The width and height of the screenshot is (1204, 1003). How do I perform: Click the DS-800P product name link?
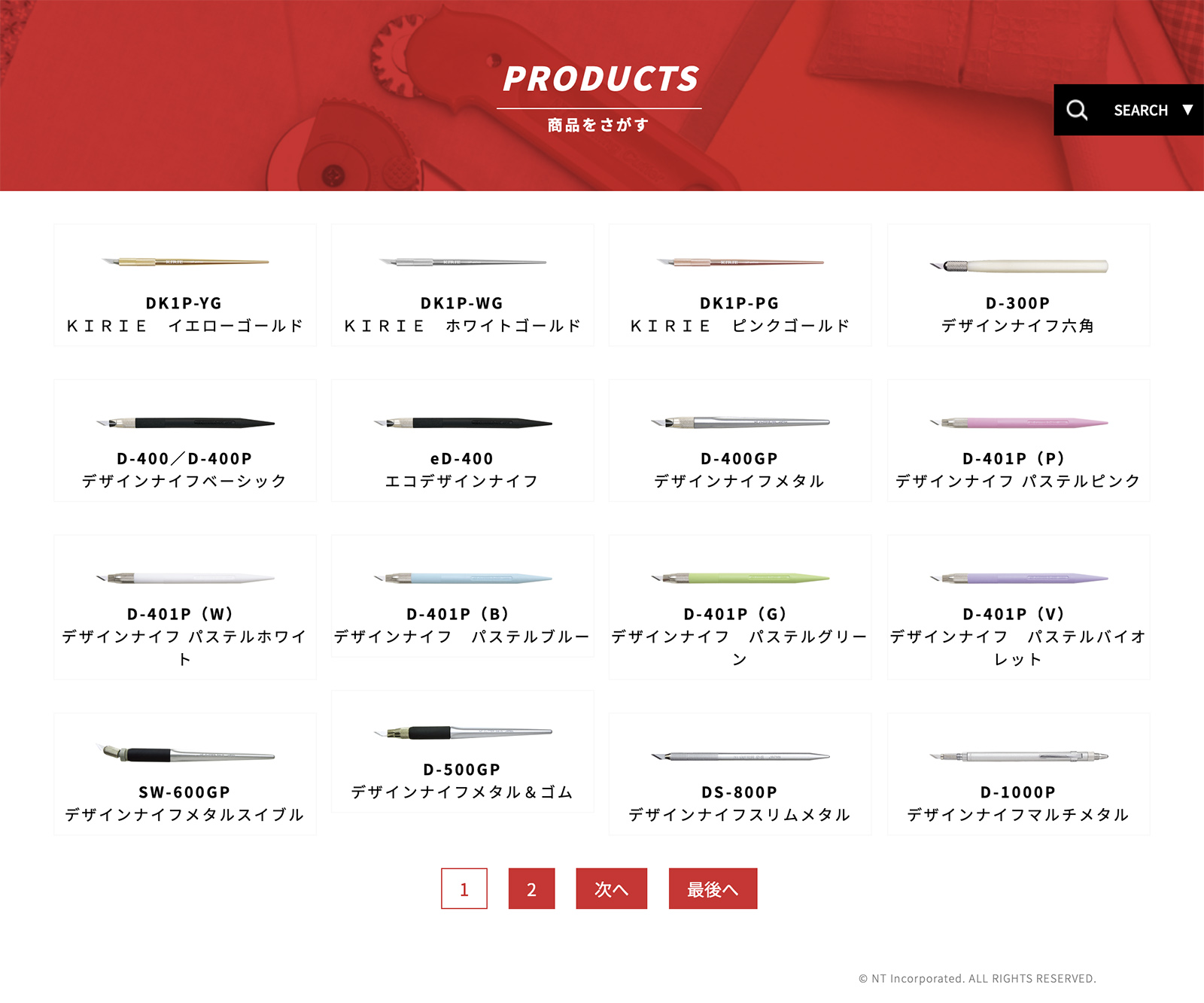tap(740, 792)
